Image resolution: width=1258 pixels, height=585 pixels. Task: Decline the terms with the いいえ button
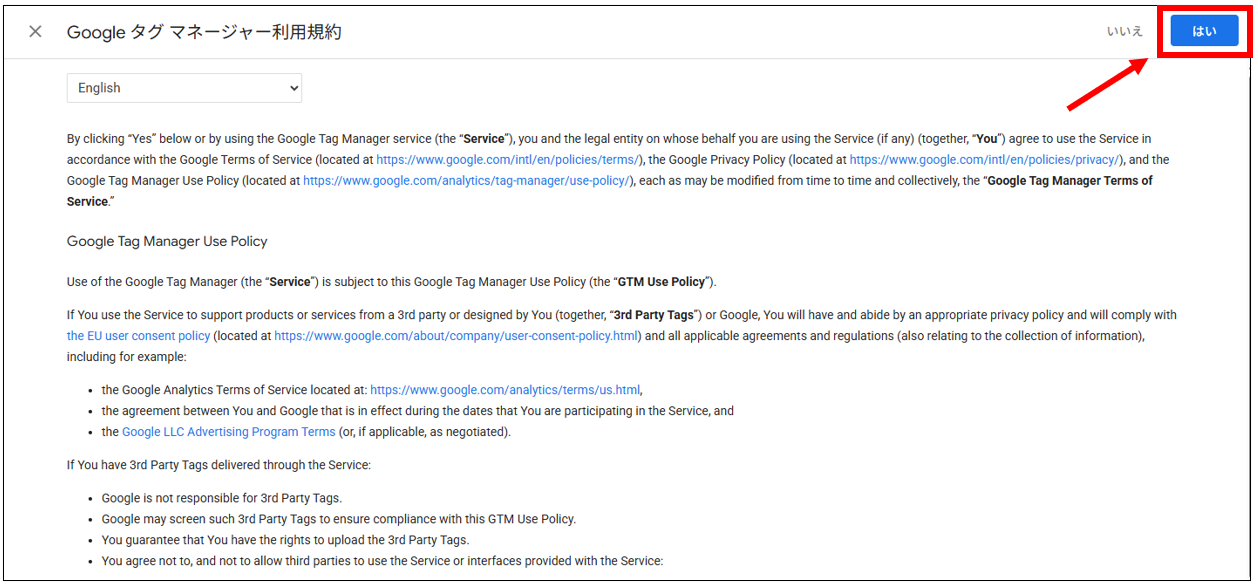click(x=1124, y=30)
